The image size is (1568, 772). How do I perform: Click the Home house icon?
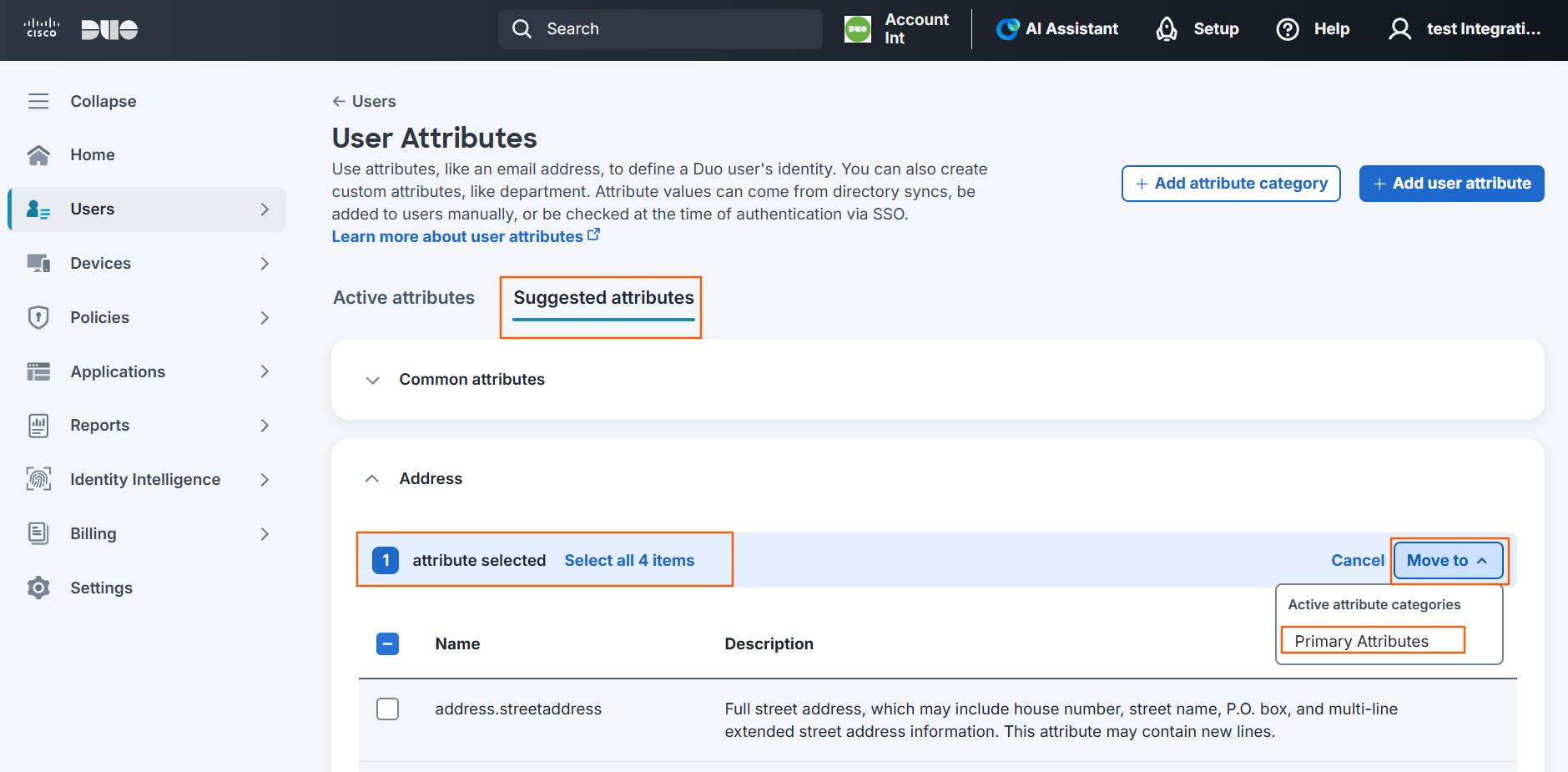[x=38, y=155]
